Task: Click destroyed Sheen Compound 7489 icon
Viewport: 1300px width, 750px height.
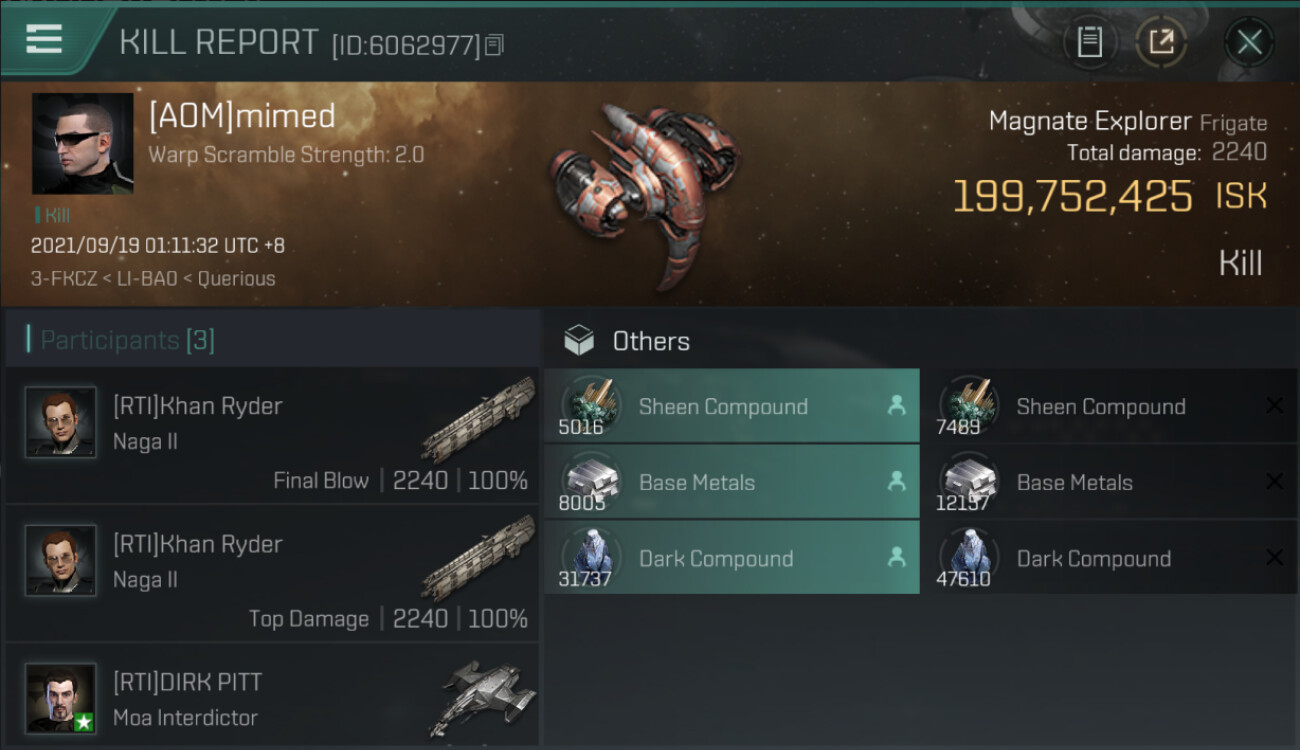Action: [967, 404]
